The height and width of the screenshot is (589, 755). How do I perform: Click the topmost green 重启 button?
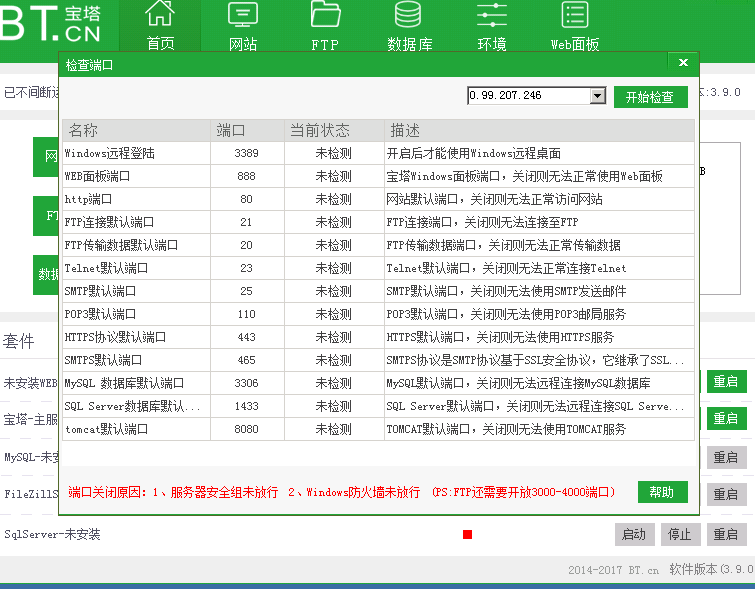tap(726, 381)
